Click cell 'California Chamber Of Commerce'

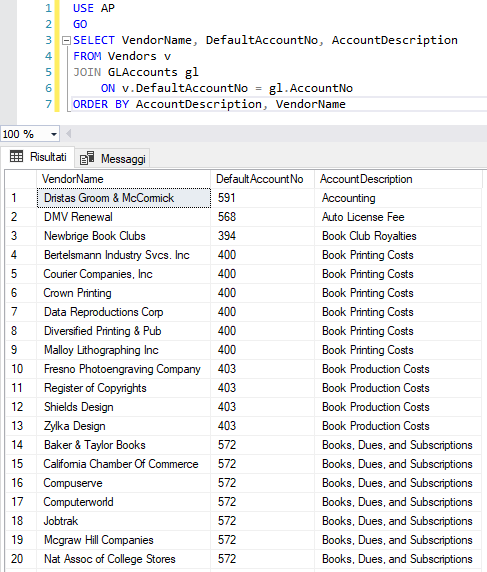[x=124, y=464]
